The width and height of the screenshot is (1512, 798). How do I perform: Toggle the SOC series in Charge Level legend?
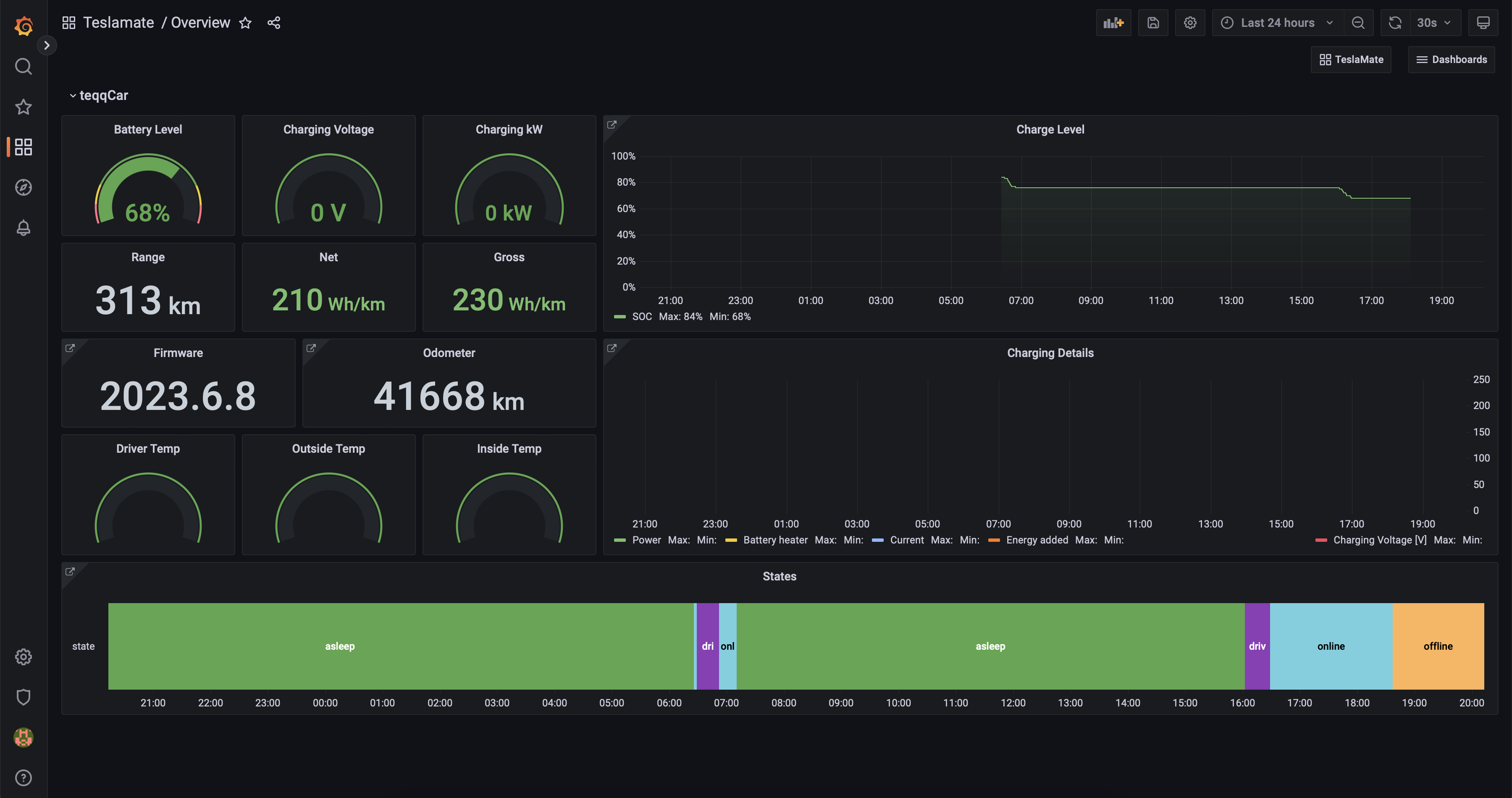641,316
